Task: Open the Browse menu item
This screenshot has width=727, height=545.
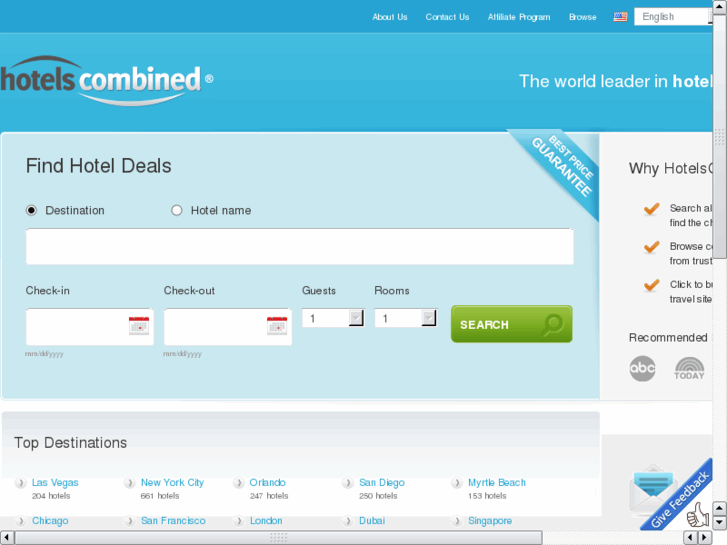Action: pyautogui.click(x=583, y=17)
